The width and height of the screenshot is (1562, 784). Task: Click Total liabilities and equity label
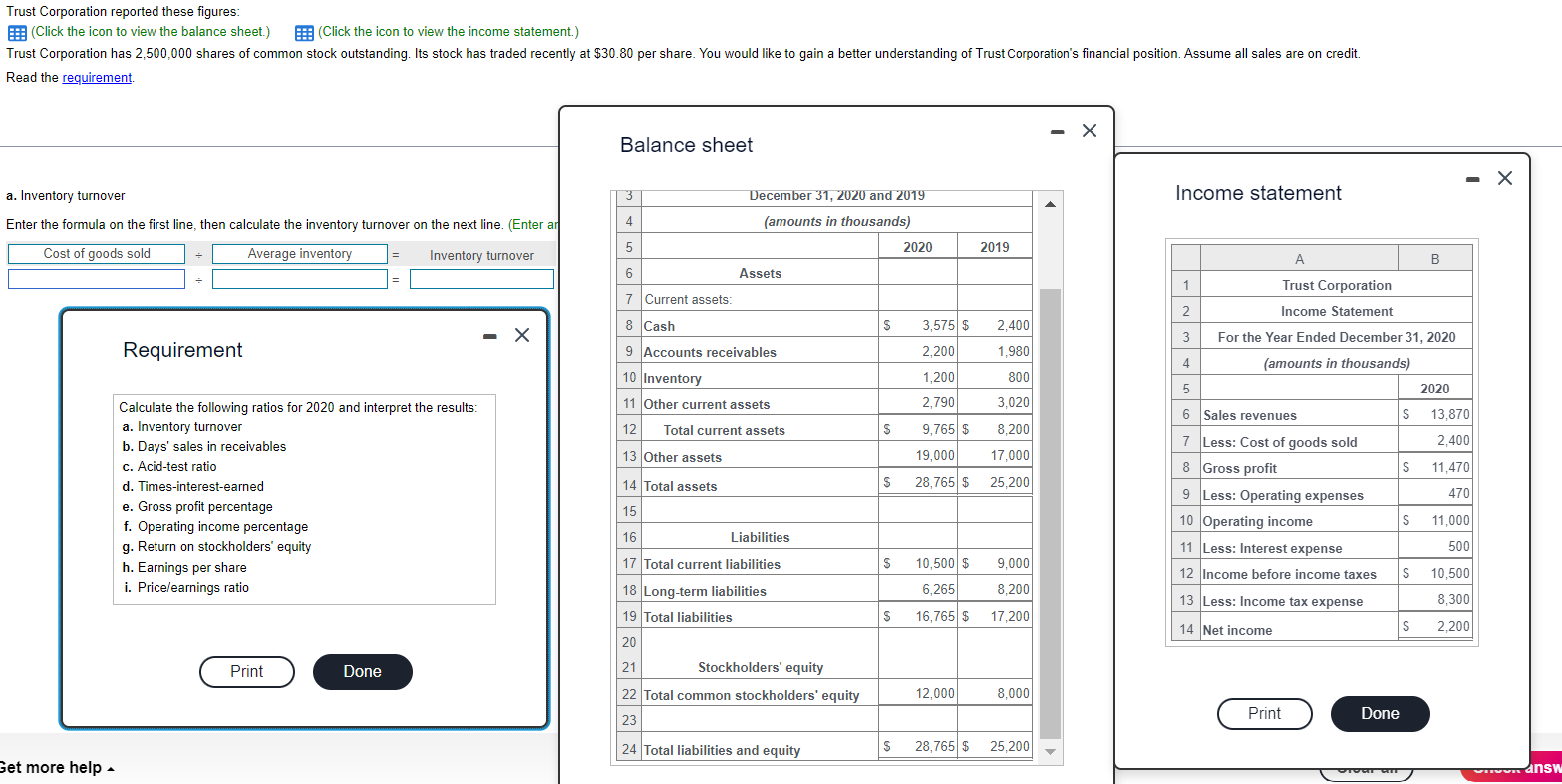[x=723, y=751]
